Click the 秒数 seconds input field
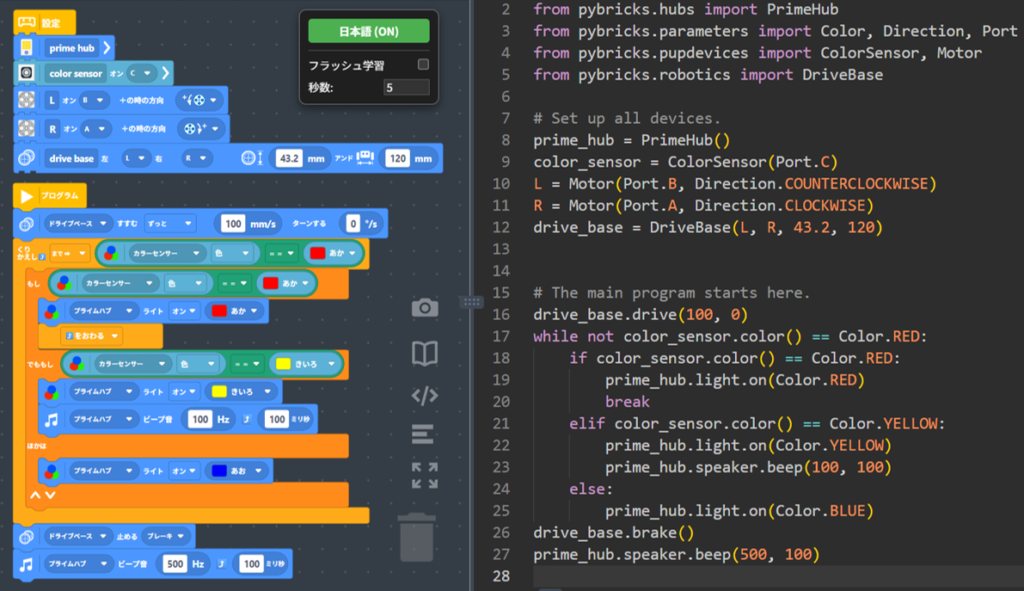 [x=406, y=88]
